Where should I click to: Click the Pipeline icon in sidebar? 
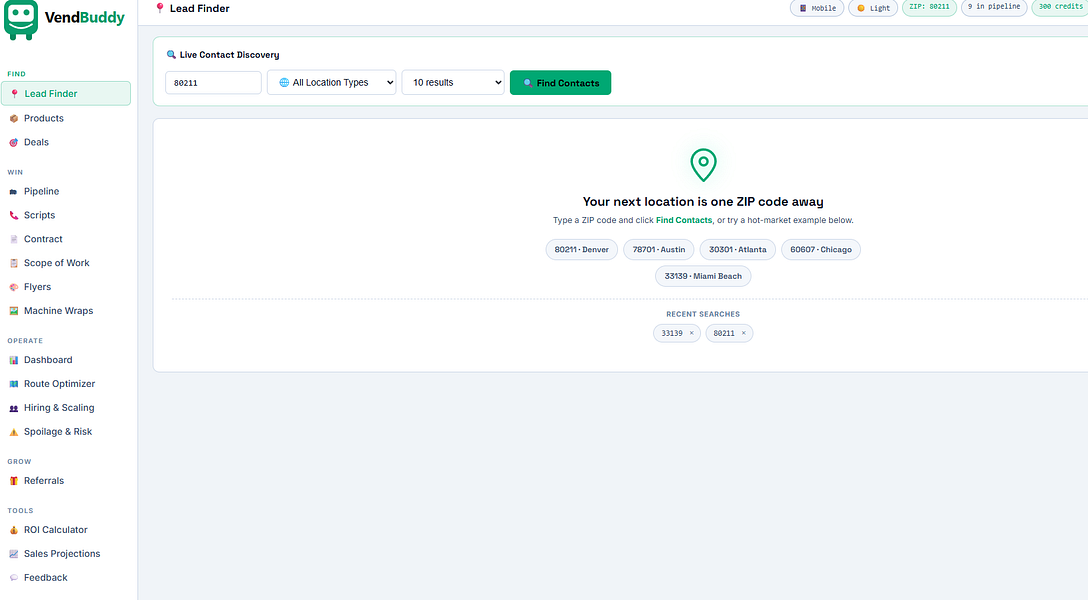tap(14, 191)
